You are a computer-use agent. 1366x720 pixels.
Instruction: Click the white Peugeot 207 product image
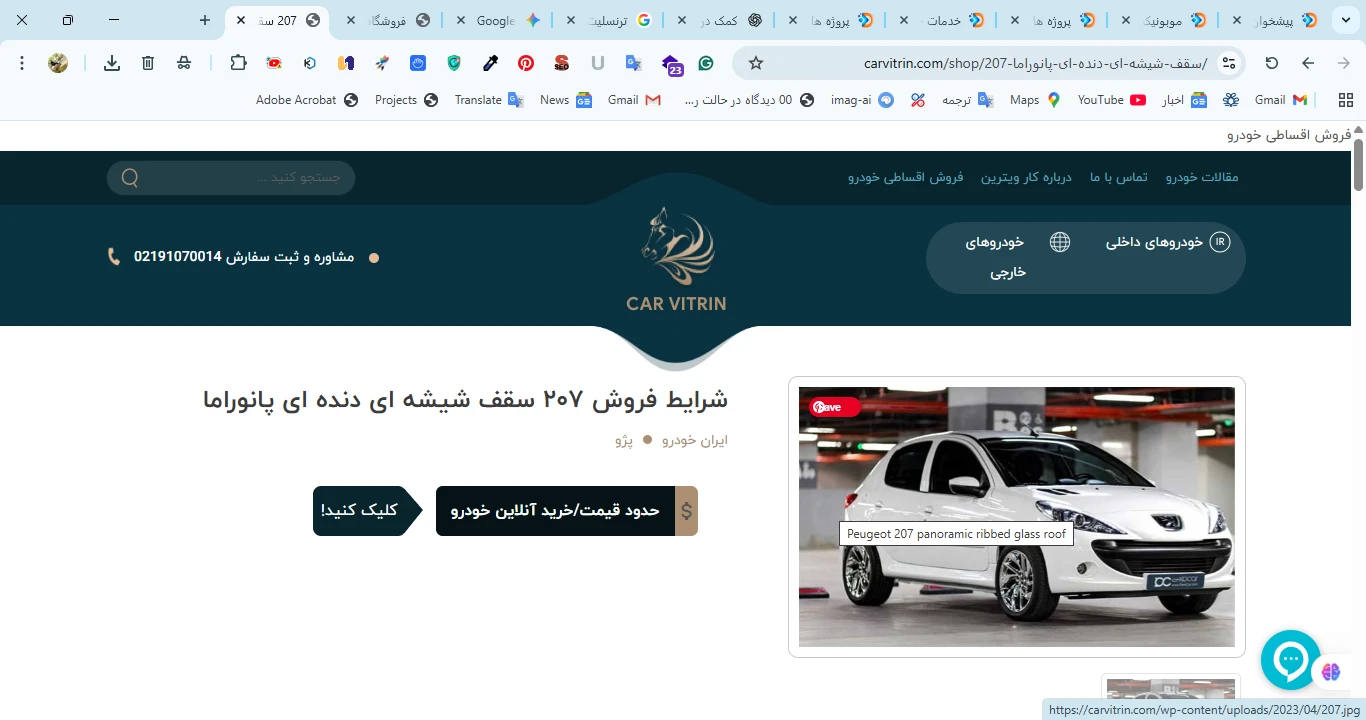(1017, 517)
